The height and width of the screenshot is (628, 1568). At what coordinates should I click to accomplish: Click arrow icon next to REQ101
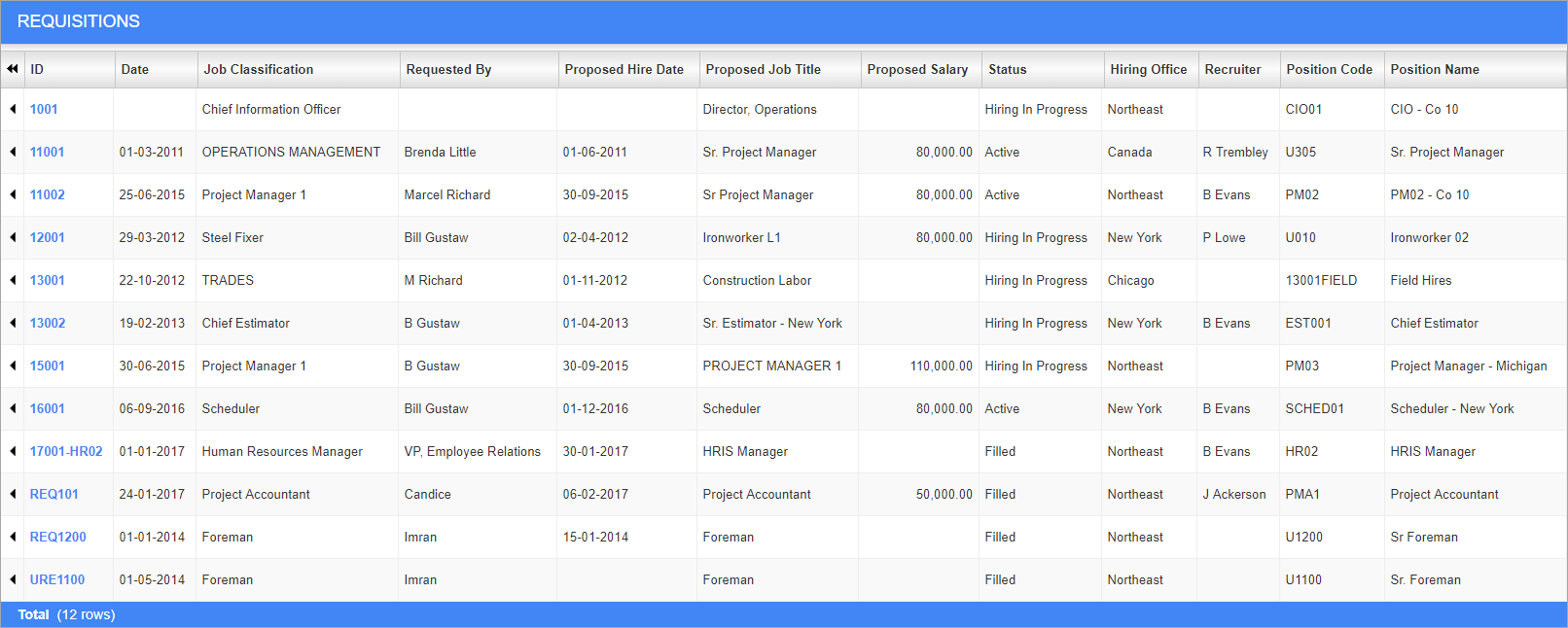(x=13, y=494)
